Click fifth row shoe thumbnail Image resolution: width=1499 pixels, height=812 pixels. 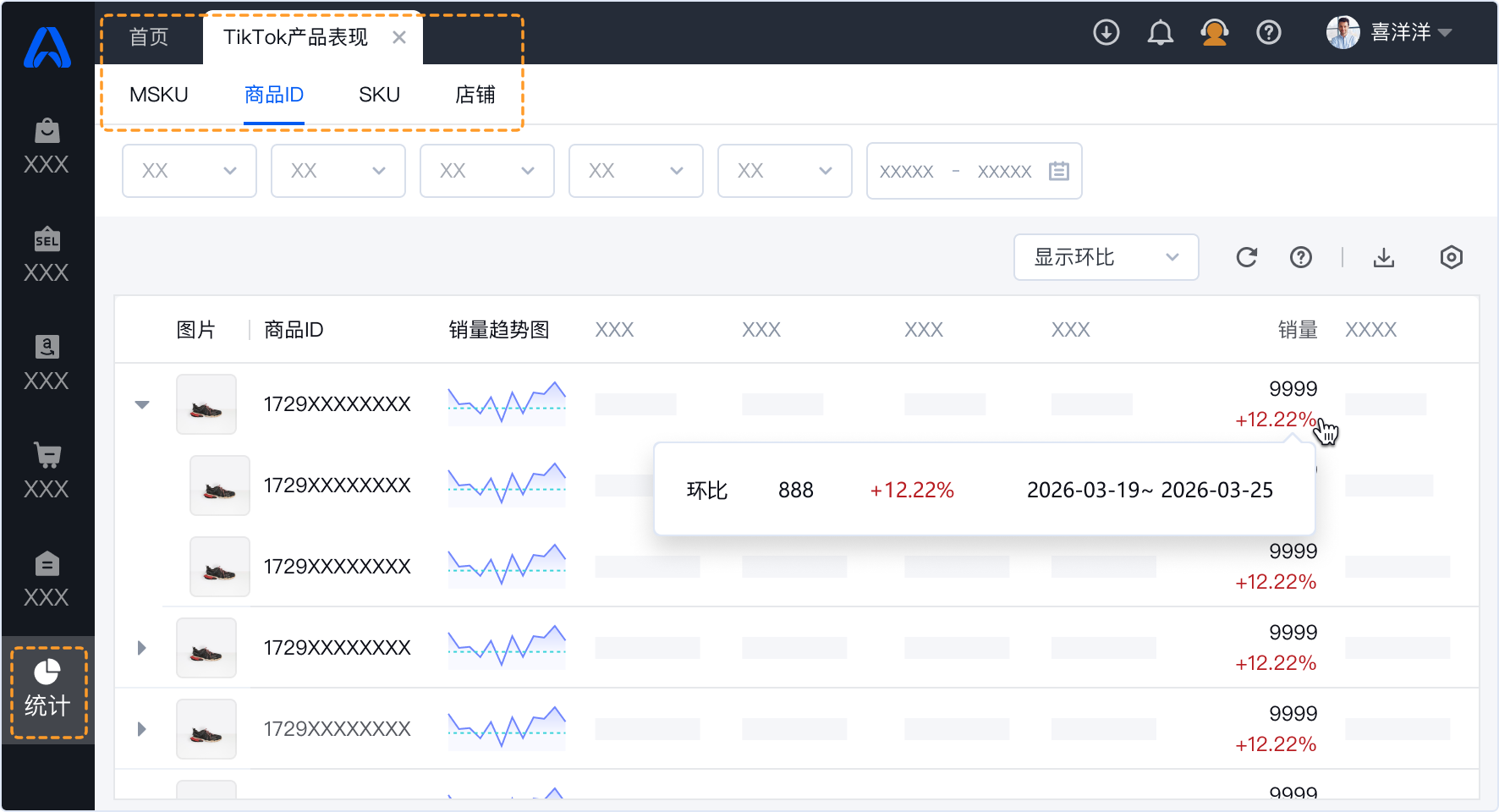point(206,729)
